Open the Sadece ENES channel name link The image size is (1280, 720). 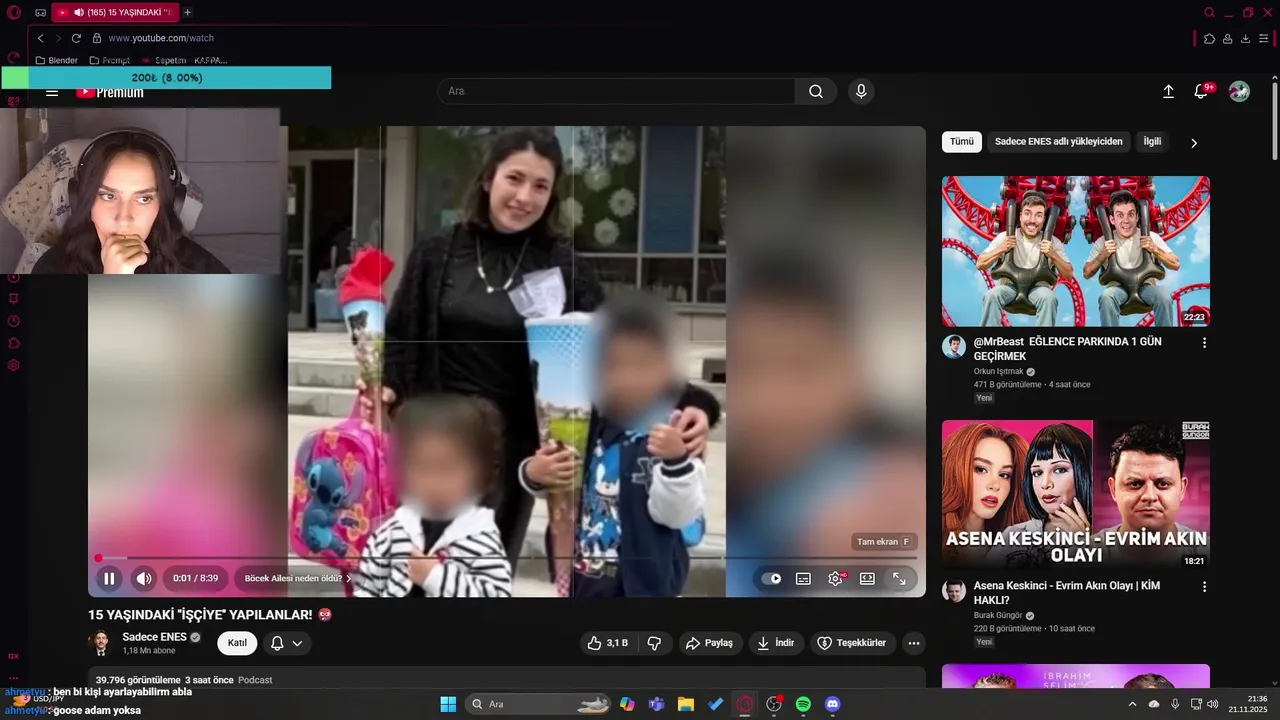pyautogui.click(x=154, y=637)
